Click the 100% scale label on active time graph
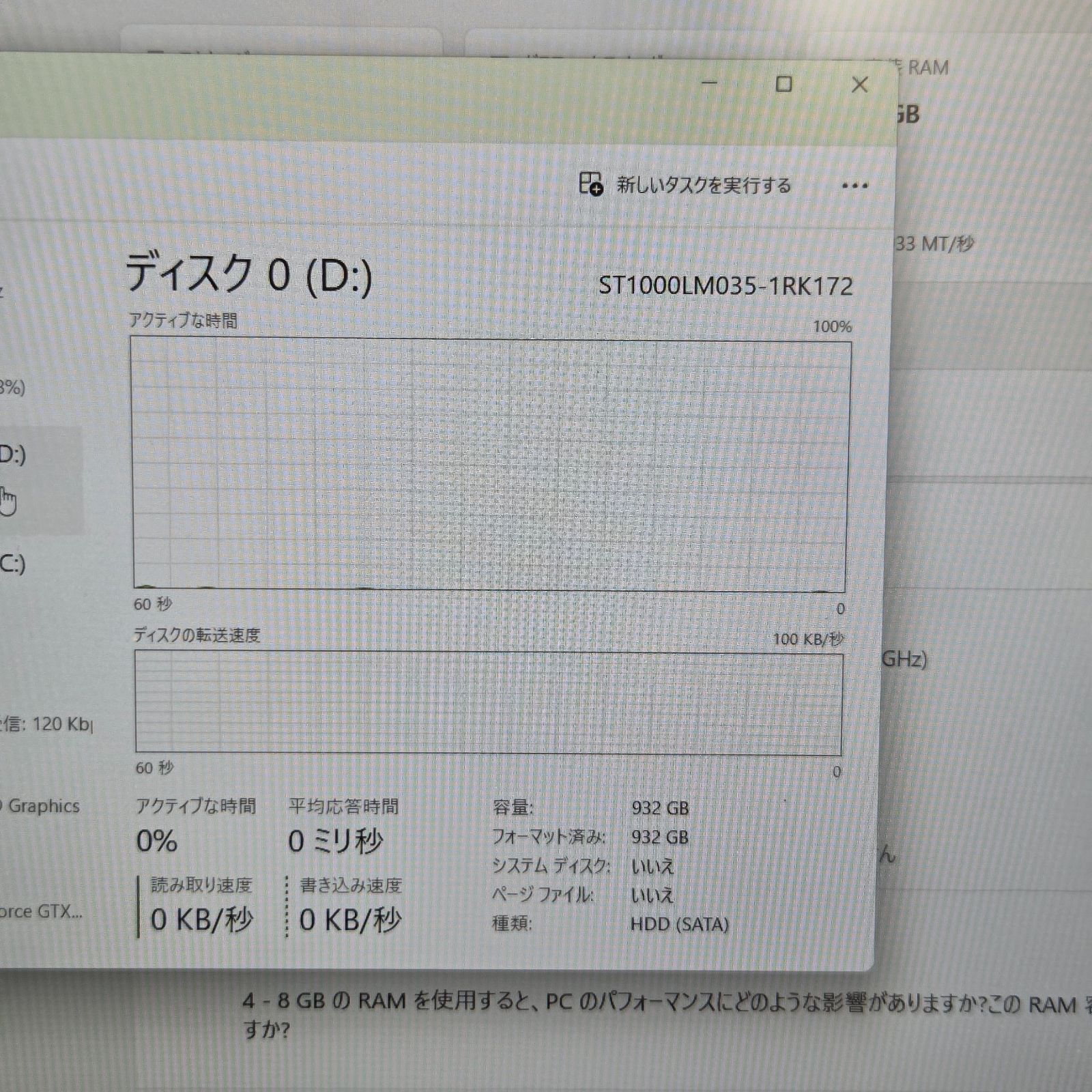 click(x=832, y=327)
